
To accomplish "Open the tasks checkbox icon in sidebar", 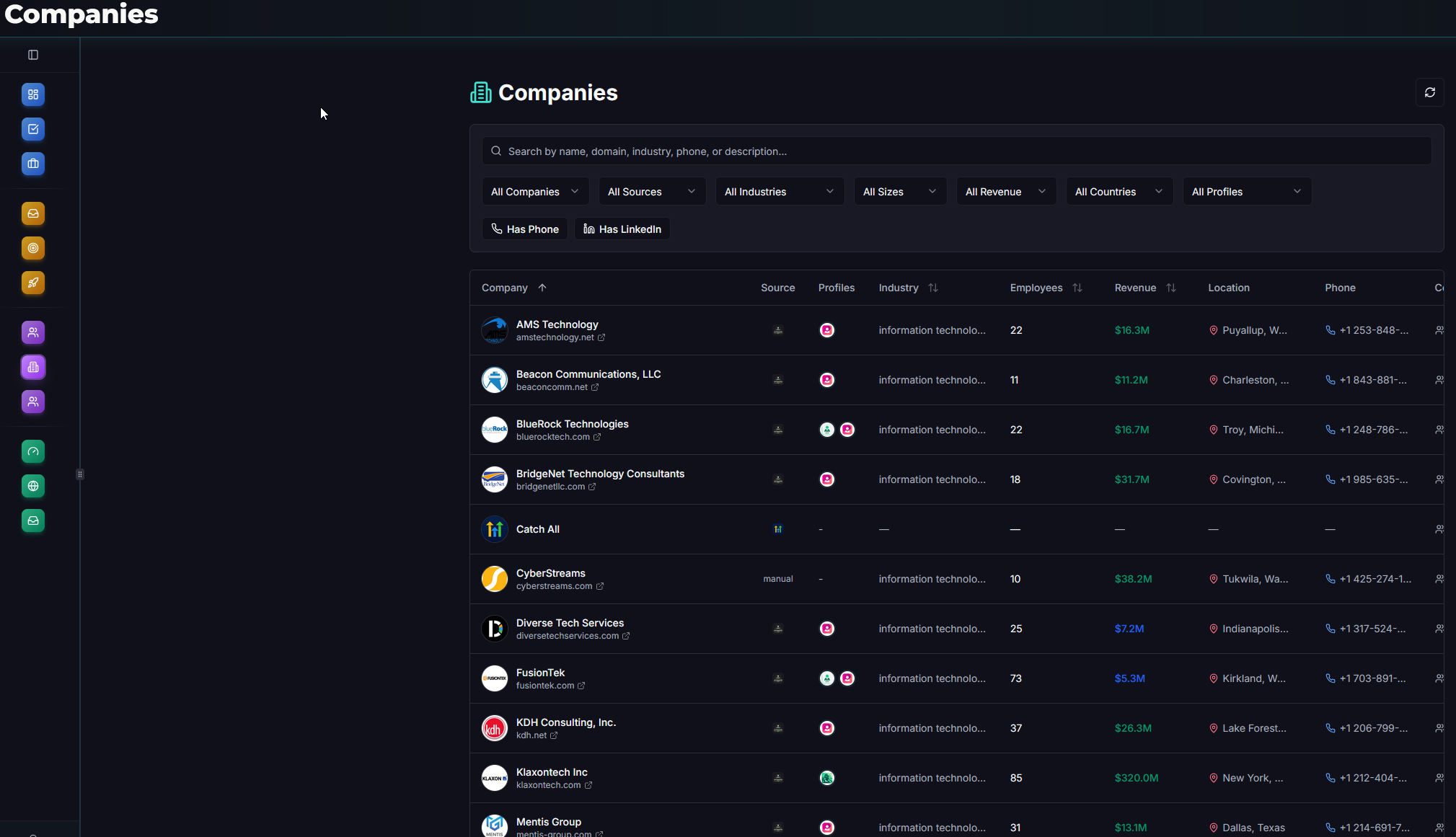I will click(33, 129).
